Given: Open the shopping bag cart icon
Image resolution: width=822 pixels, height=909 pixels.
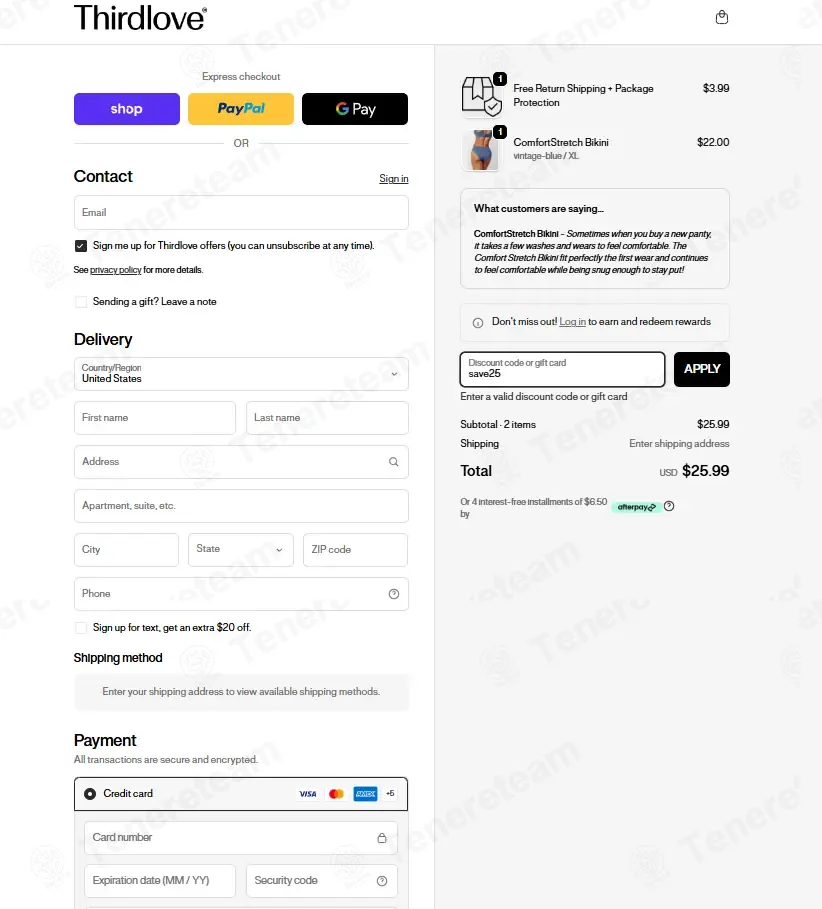Looking at the screenshot, I should pos(722,17).
